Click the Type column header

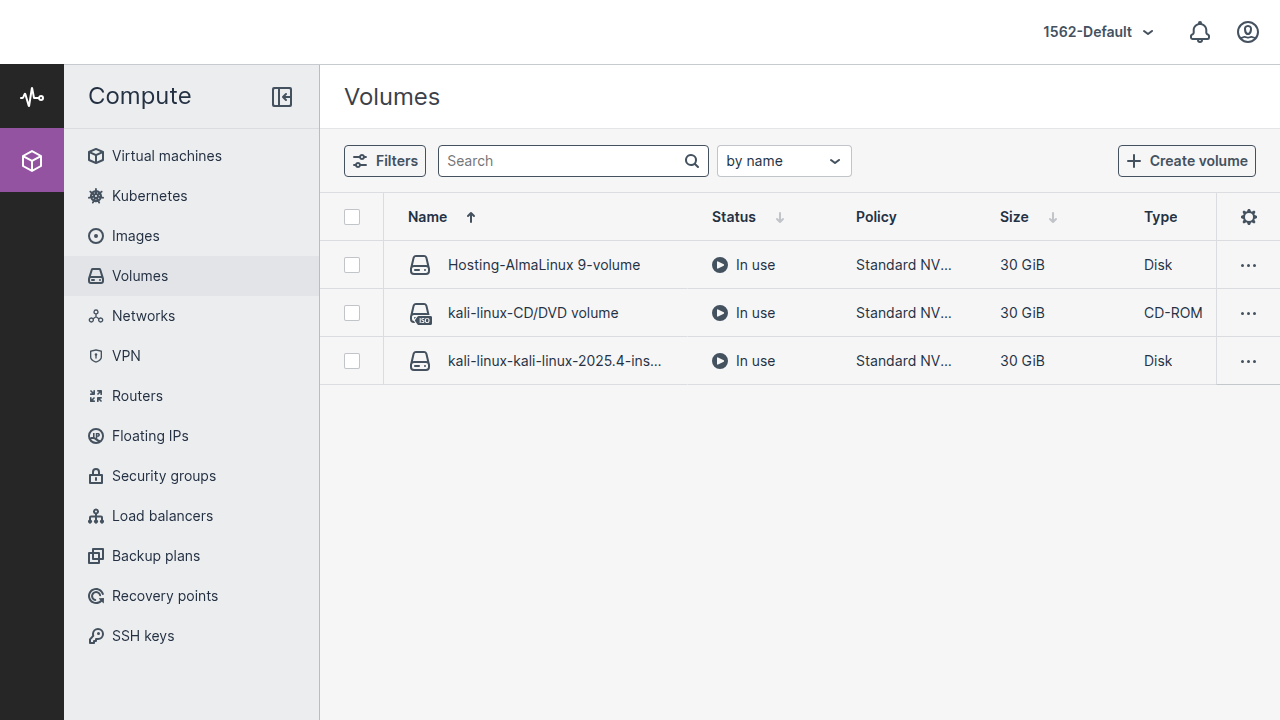[1160, 217]
